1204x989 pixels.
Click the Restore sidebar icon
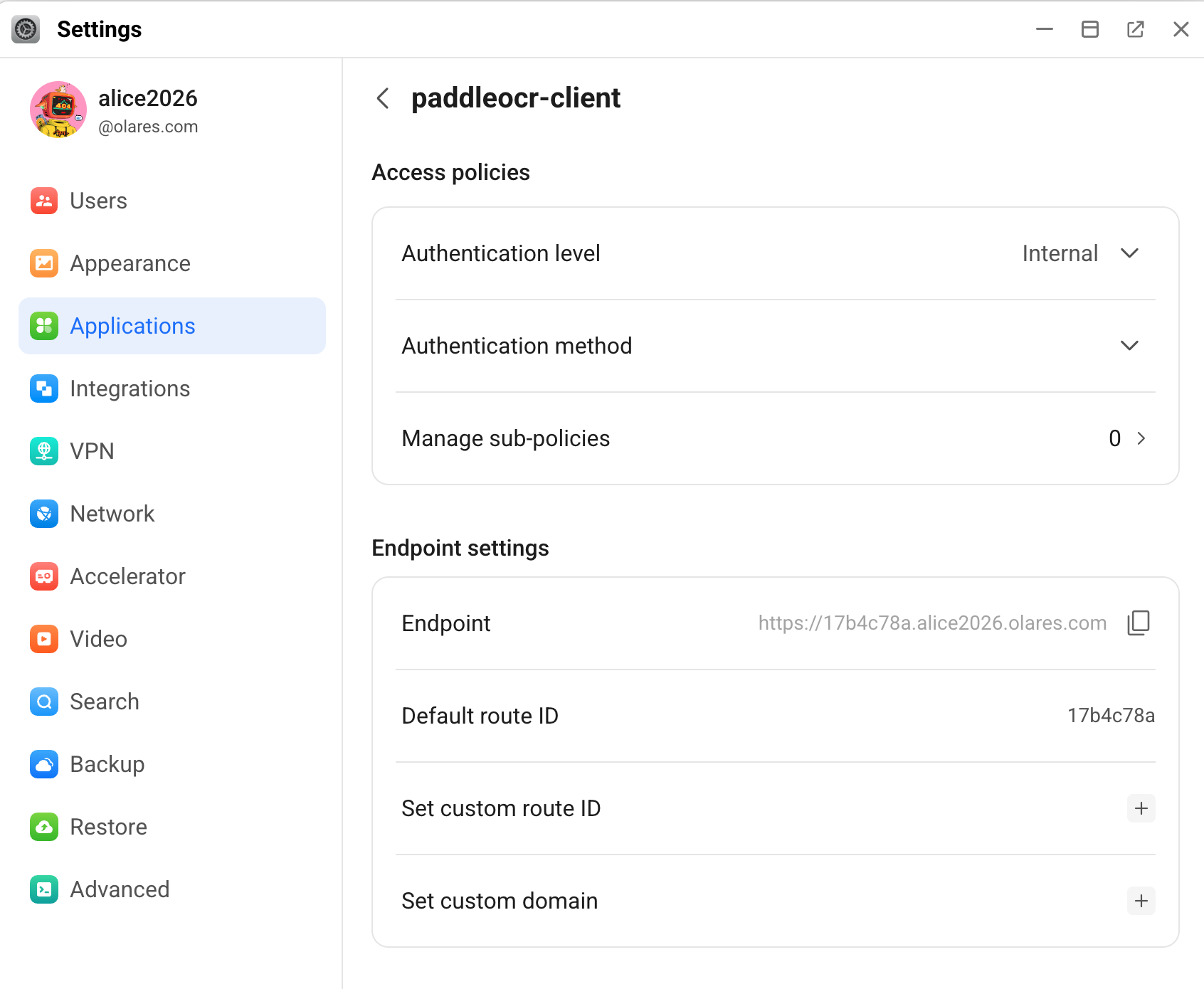(44, 827)
